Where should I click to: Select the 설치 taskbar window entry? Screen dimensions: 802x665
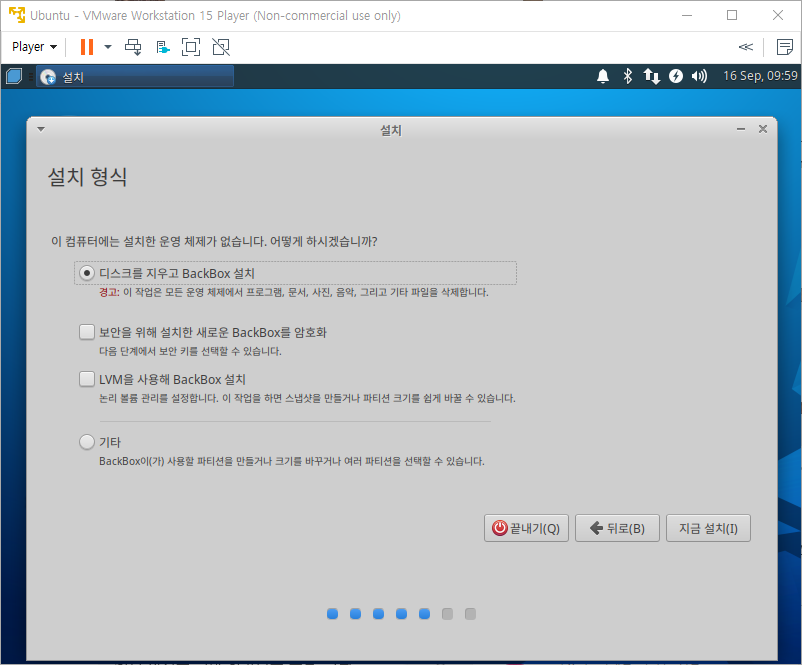point(135,77)
